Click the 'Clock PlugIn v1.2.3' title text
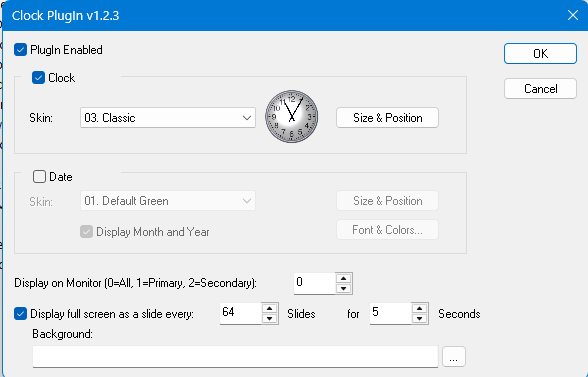Image resolution: width=588 pixels, height=377 pixels. point(66,16)
